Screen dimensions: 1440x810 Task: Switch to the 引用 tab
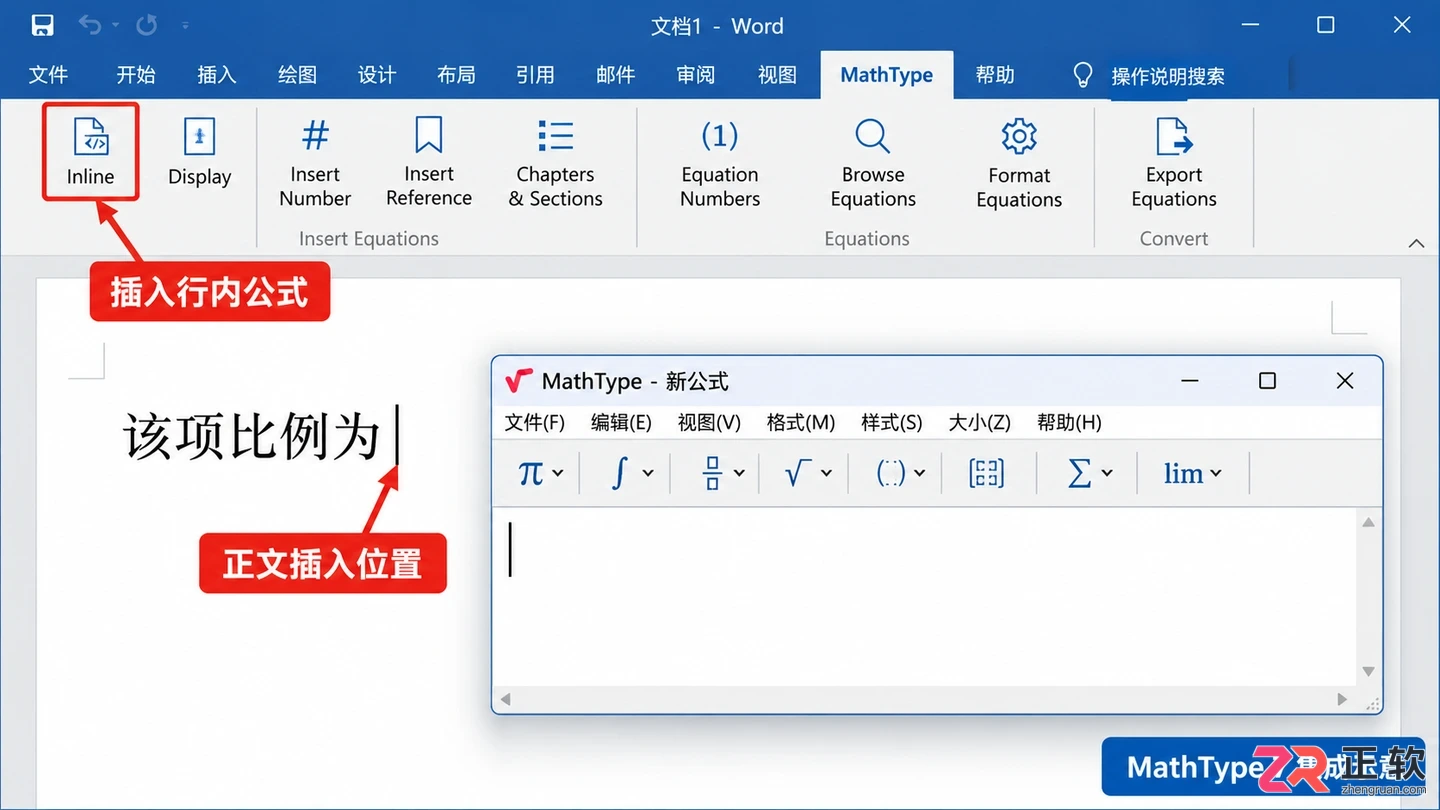[535, 75]
